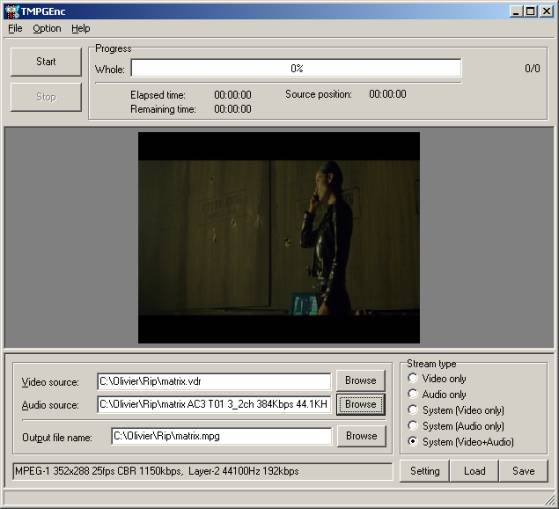Viewport: 559px width, 509px height.
Task: Click the video preview frame
Action: (279, 237)
